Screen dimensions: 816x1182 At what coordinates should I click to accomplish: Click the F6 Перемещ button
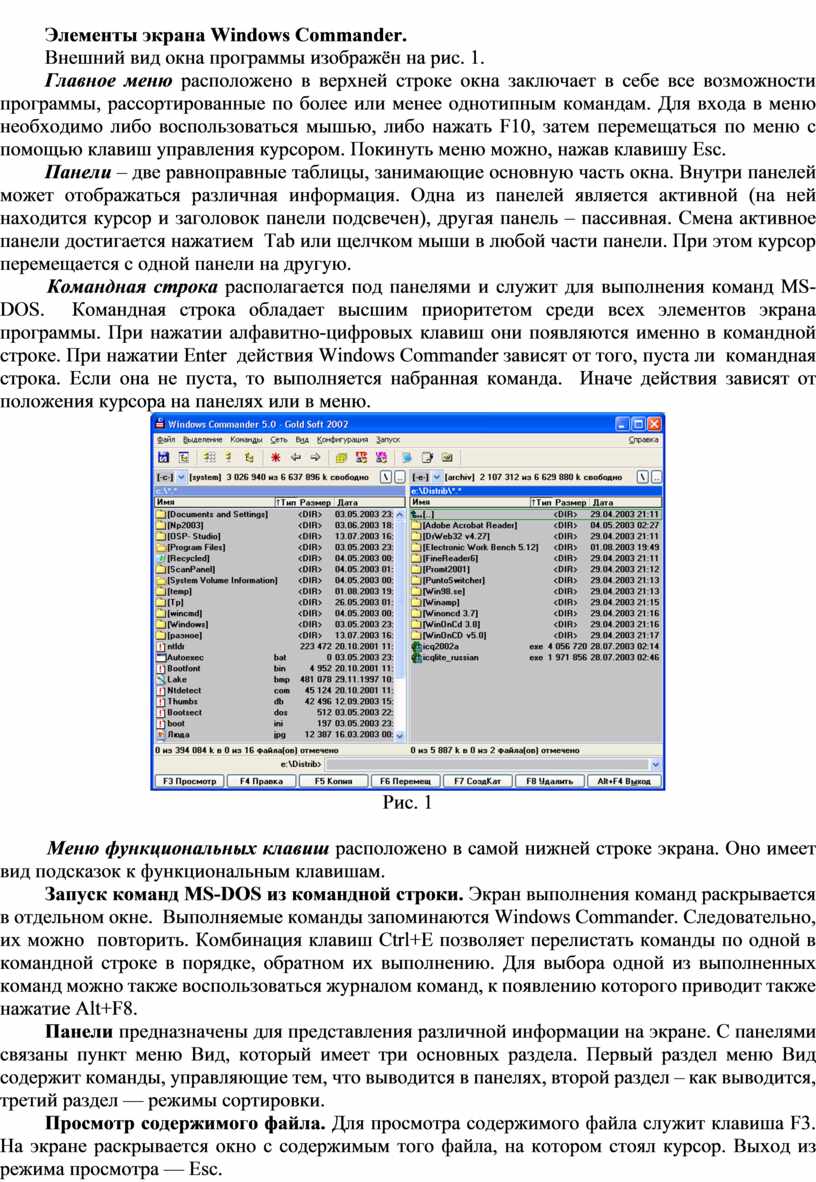405,781
